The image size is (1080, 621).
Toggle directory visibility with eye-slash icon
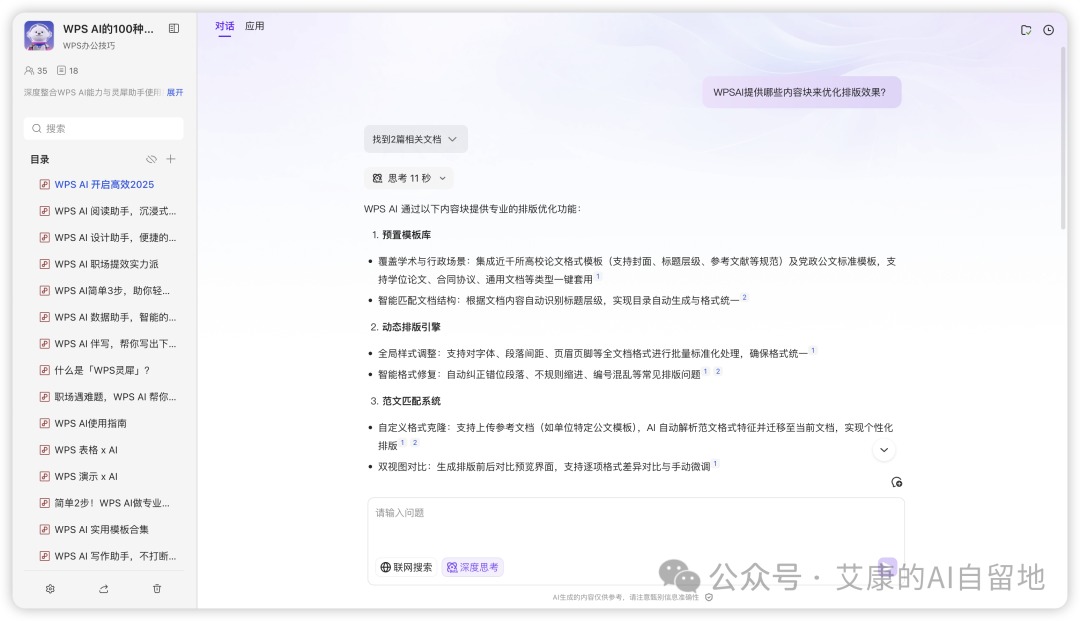tap(150, 159)
